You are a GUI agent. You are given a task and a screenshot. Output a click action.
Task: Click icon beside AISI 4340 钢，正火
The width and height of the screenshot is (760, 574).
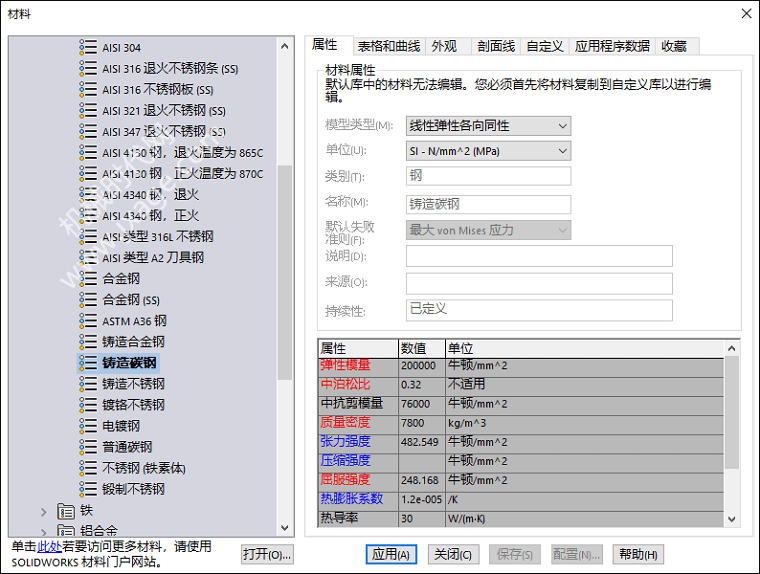tap(88, 215)
